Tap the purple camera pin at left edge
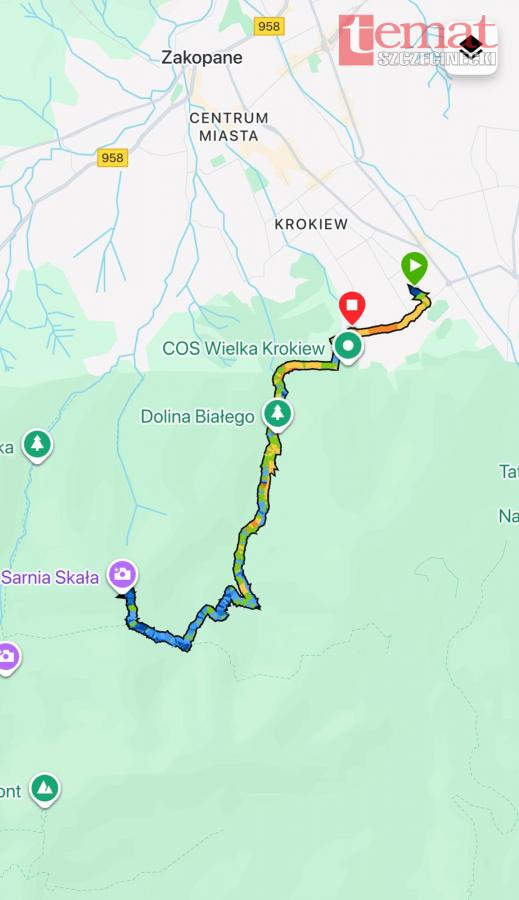Screen dimensions: 519x900 point(7,657)
